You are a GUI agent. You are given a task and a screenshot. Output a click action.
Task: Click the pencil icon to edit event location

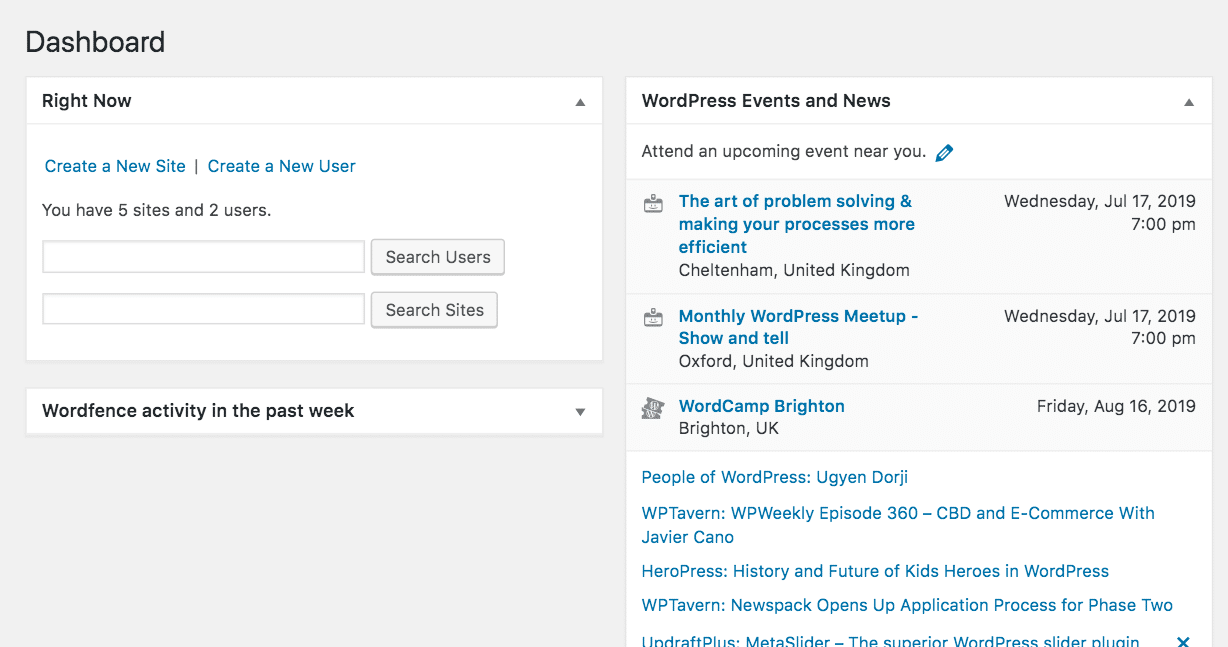coord(944,151)
